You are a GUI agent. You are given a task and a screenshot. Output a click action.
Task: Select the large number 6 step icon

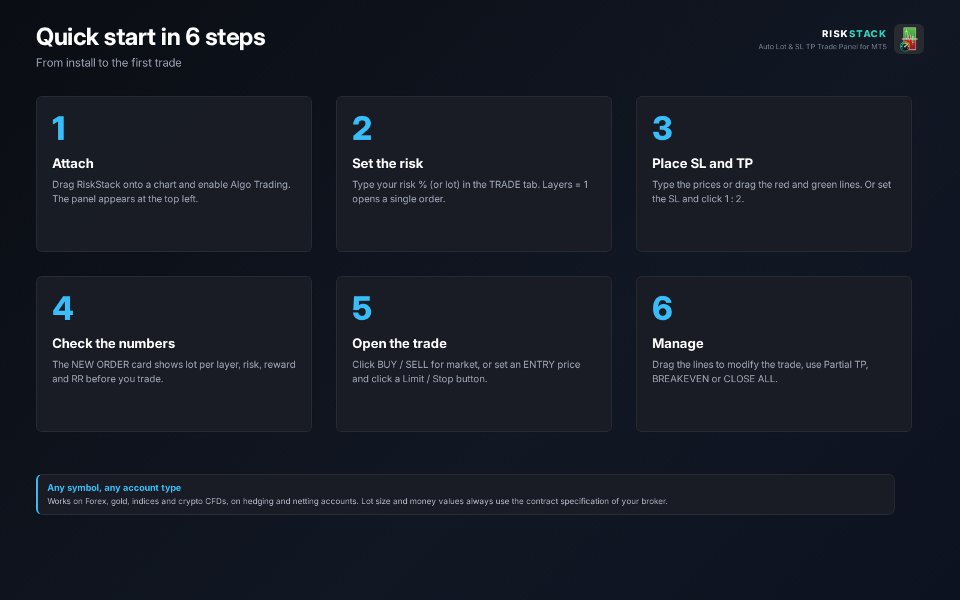tap(662, 309)
